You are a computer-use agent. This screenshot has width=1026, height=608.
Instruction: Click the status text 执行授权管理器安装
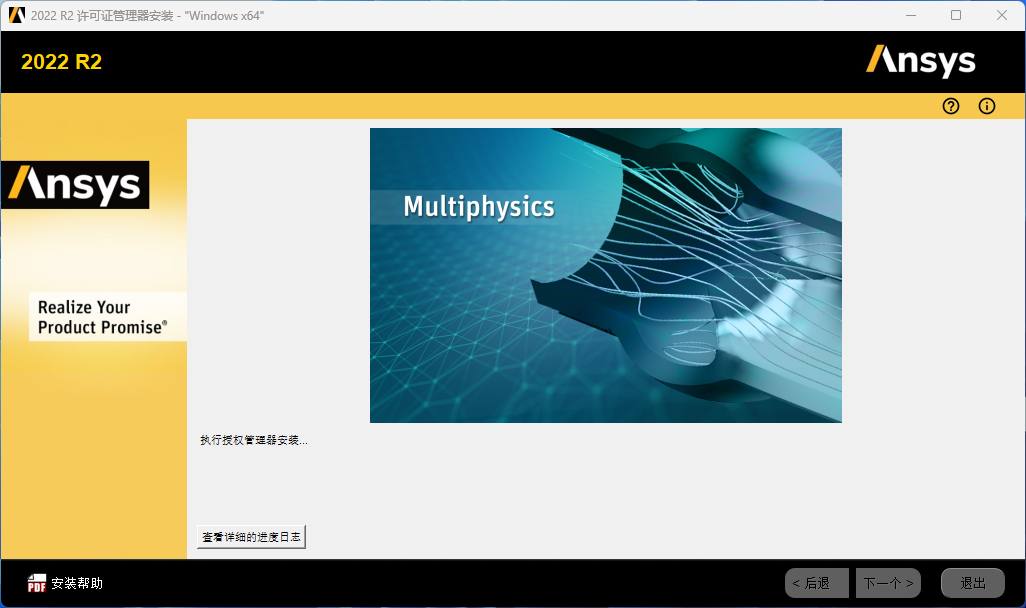tap(254, 440)
